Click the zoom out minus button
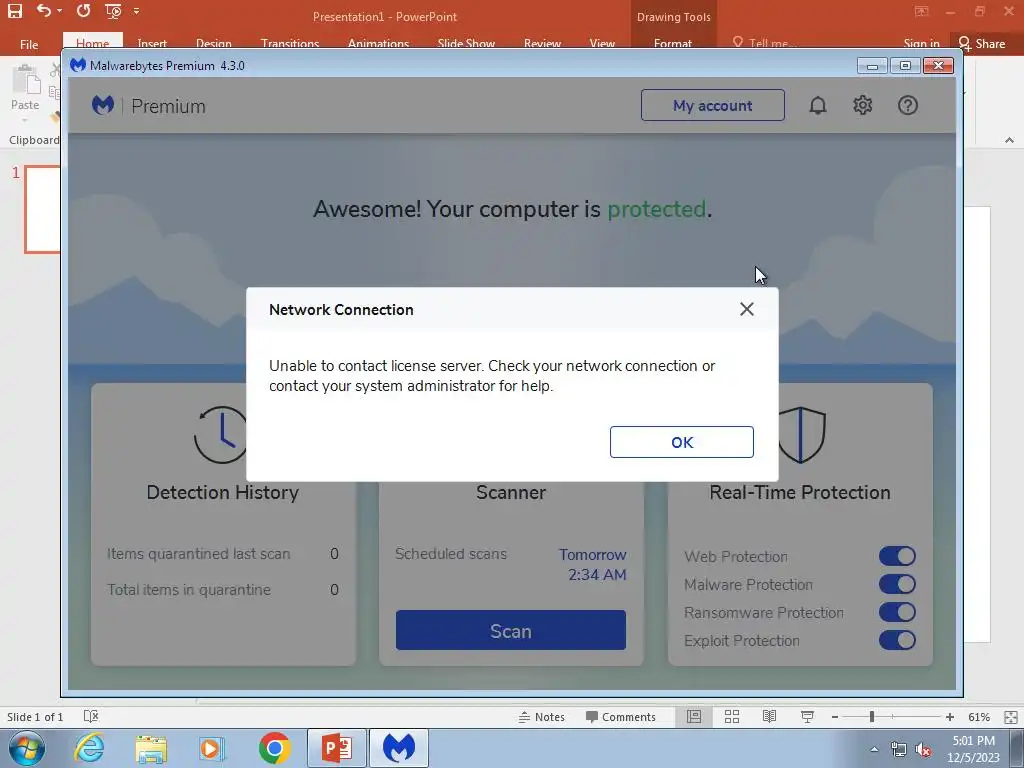The height and width of the screenshot is (768, 1024). click(x=835, y=717)
